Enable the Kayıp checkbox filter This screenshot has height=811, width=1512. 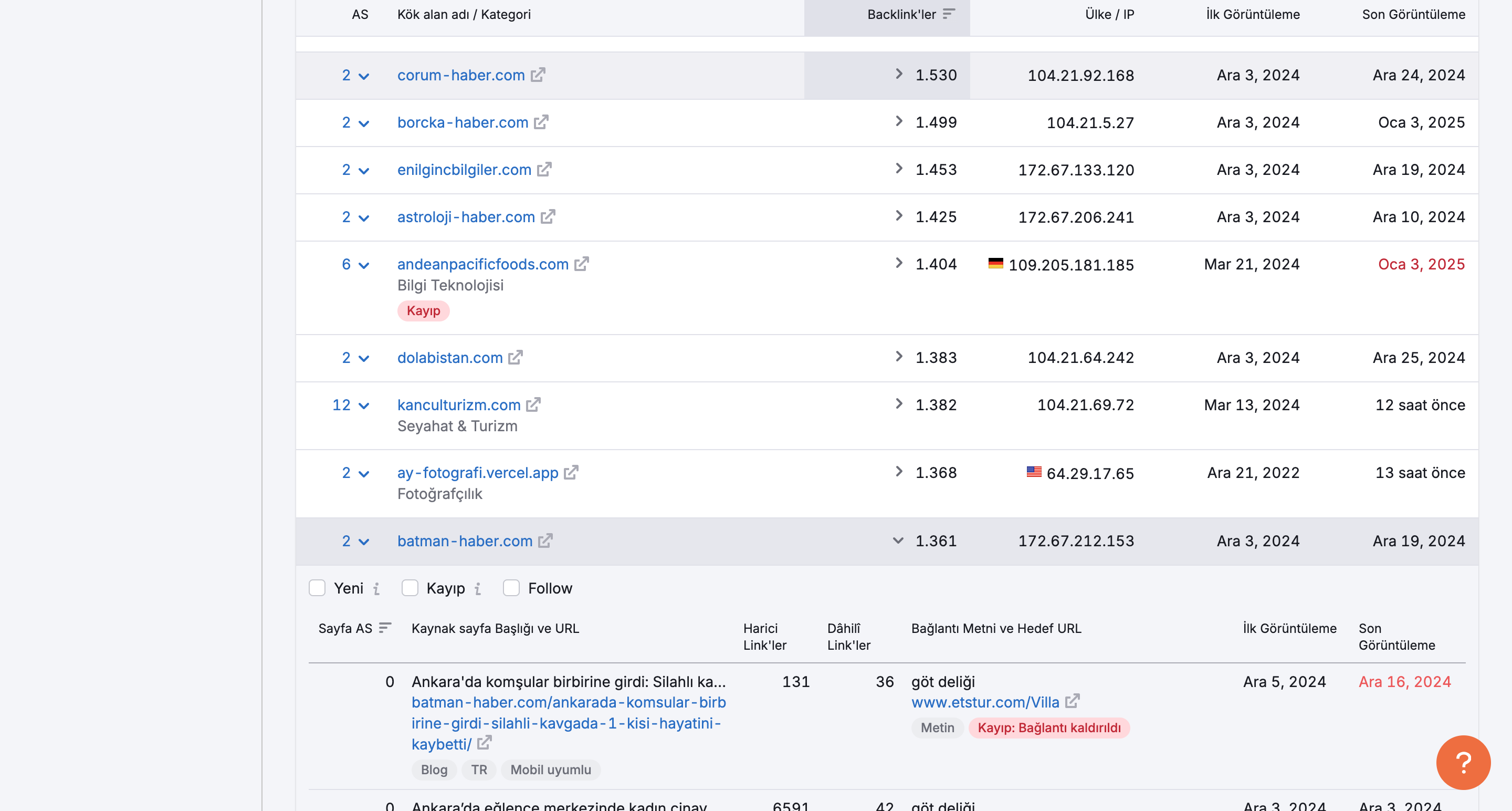coord(409,588)
